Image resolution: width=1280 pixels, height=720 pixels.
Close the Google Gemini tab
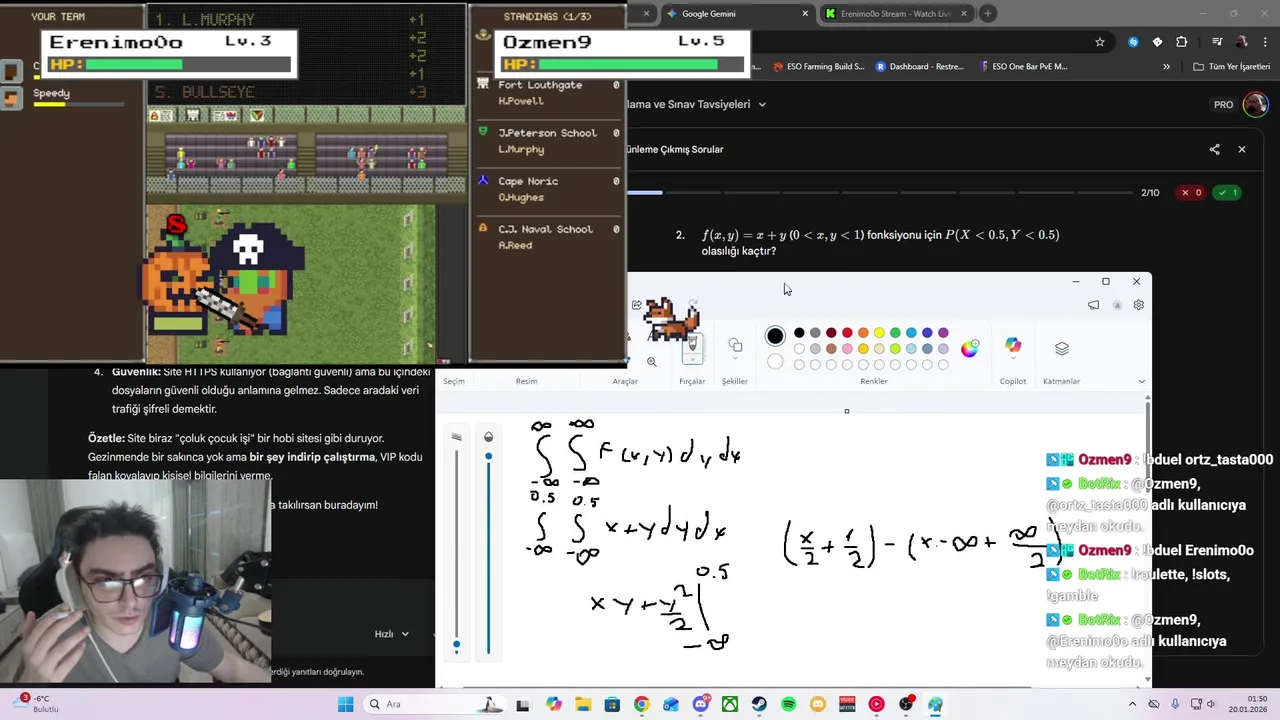click(805, 14)
